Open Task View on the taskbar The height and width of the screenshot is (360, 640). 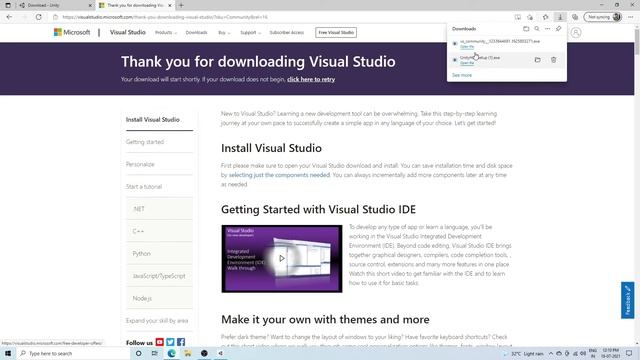click(154, 353)
